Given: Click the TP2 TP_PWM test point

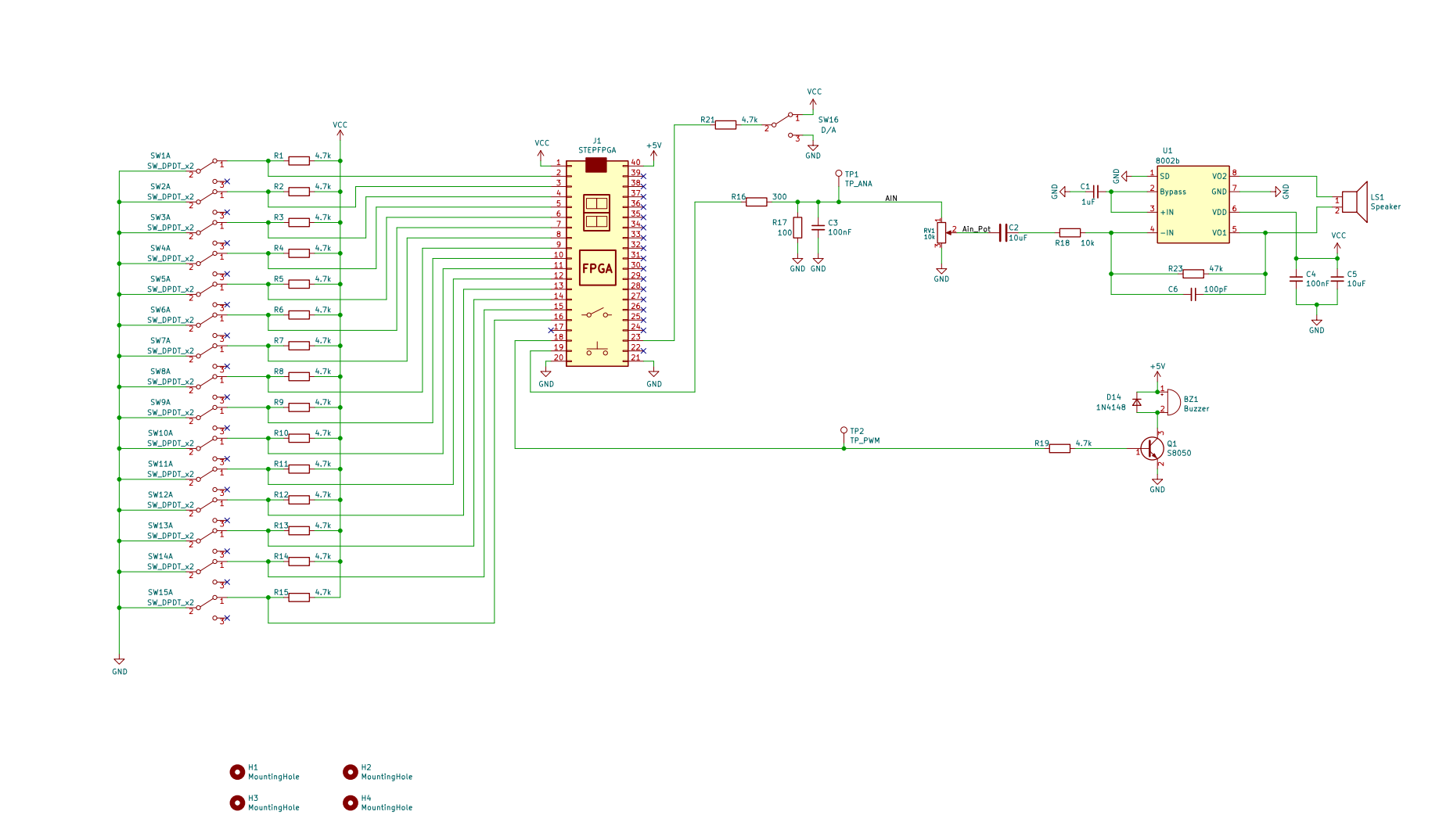Looking at the screenshot, I should pos(844,430).
